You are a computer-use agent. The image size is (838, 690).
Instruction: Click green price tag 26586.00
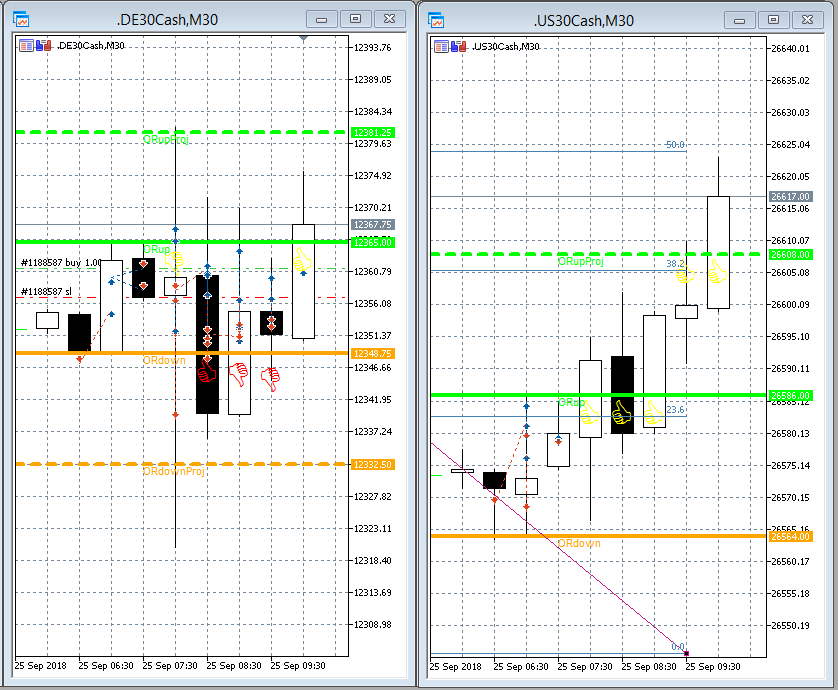pyautogui.click(x=791, y=396)
